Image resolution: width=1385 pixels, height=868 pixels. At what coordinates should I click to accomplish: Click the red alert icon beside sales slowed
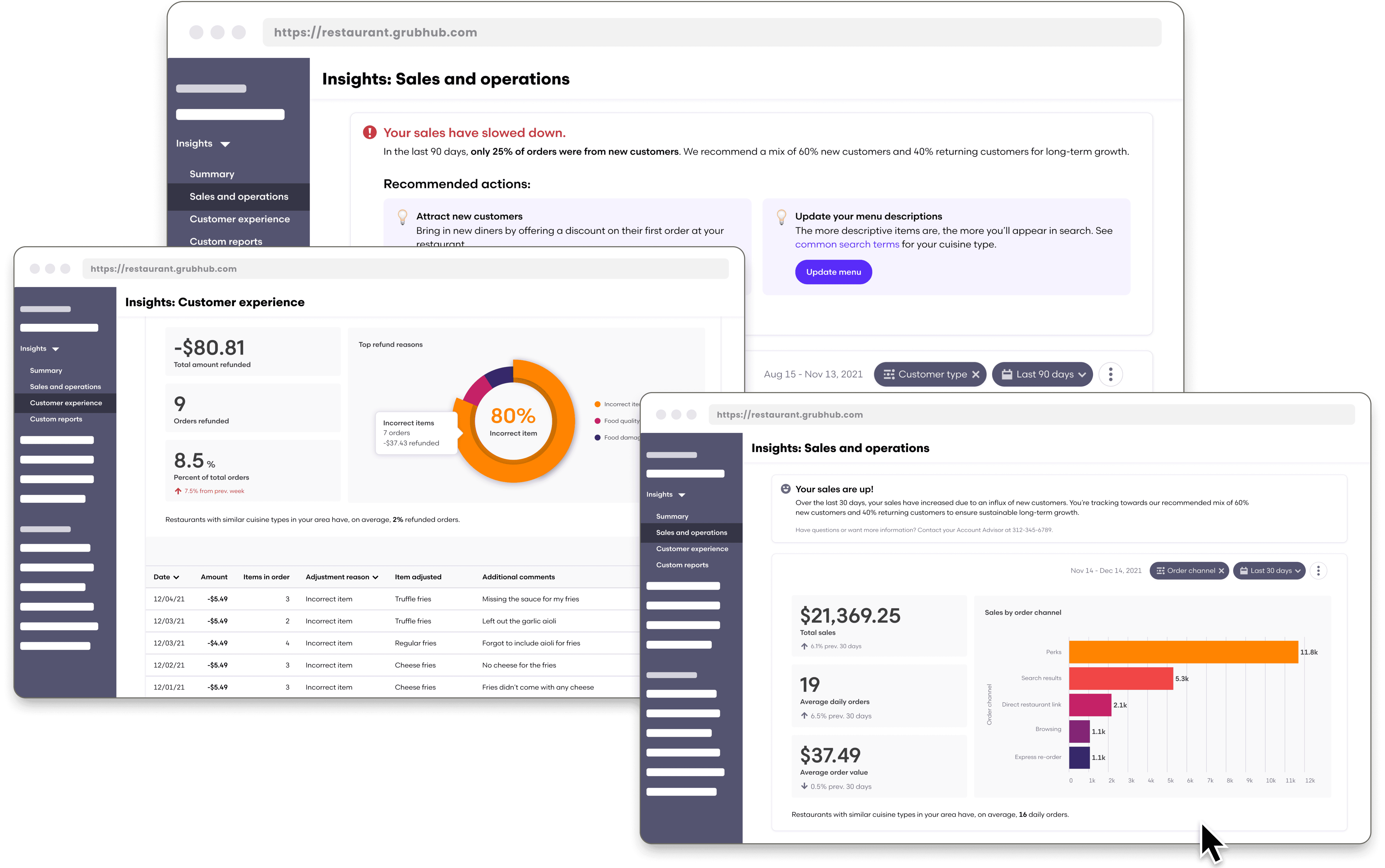point(369,133)
